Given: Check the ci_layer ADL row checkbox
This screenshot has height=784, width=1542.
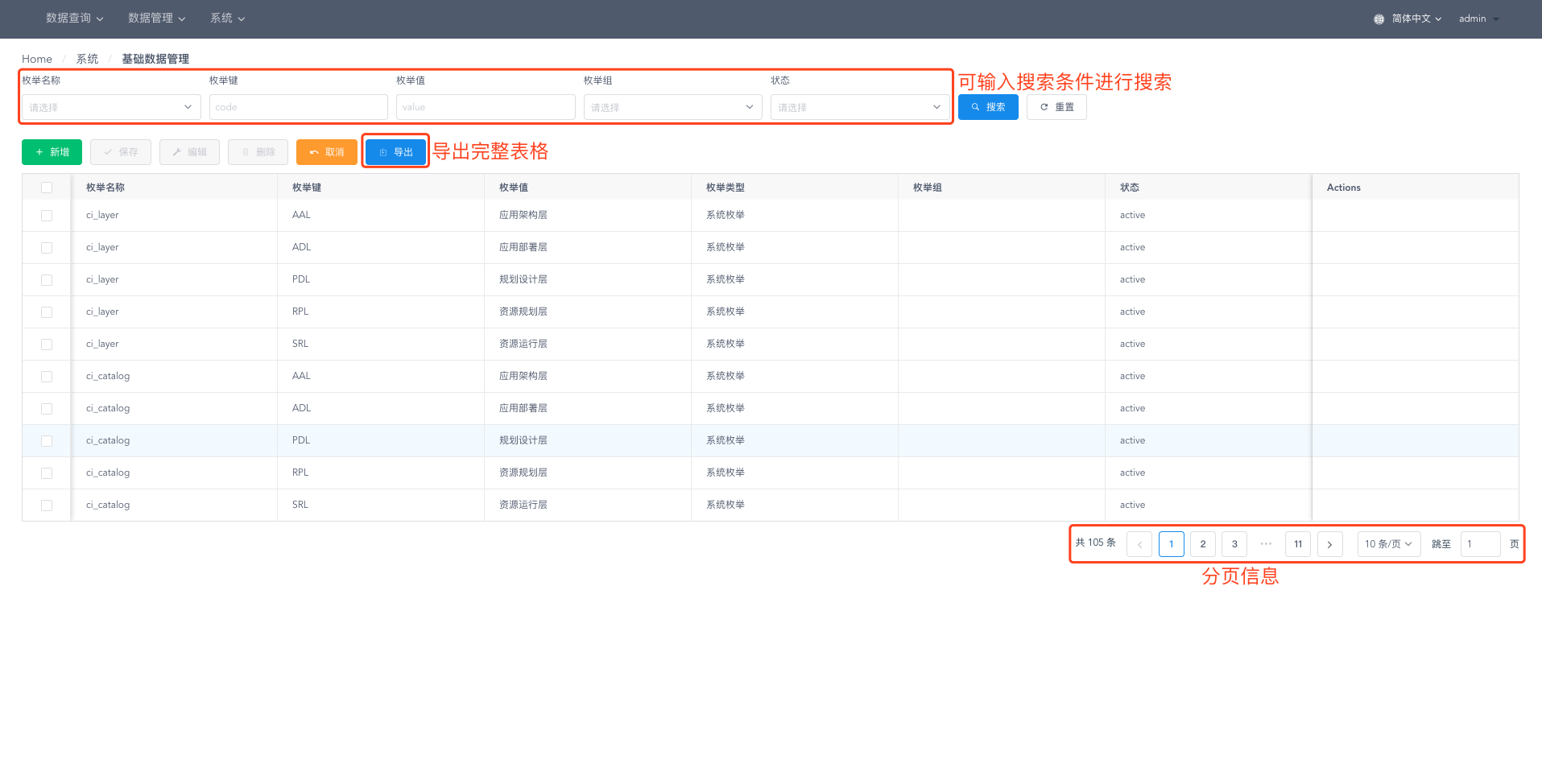Looking at the screenshot, I should (47, 248).
